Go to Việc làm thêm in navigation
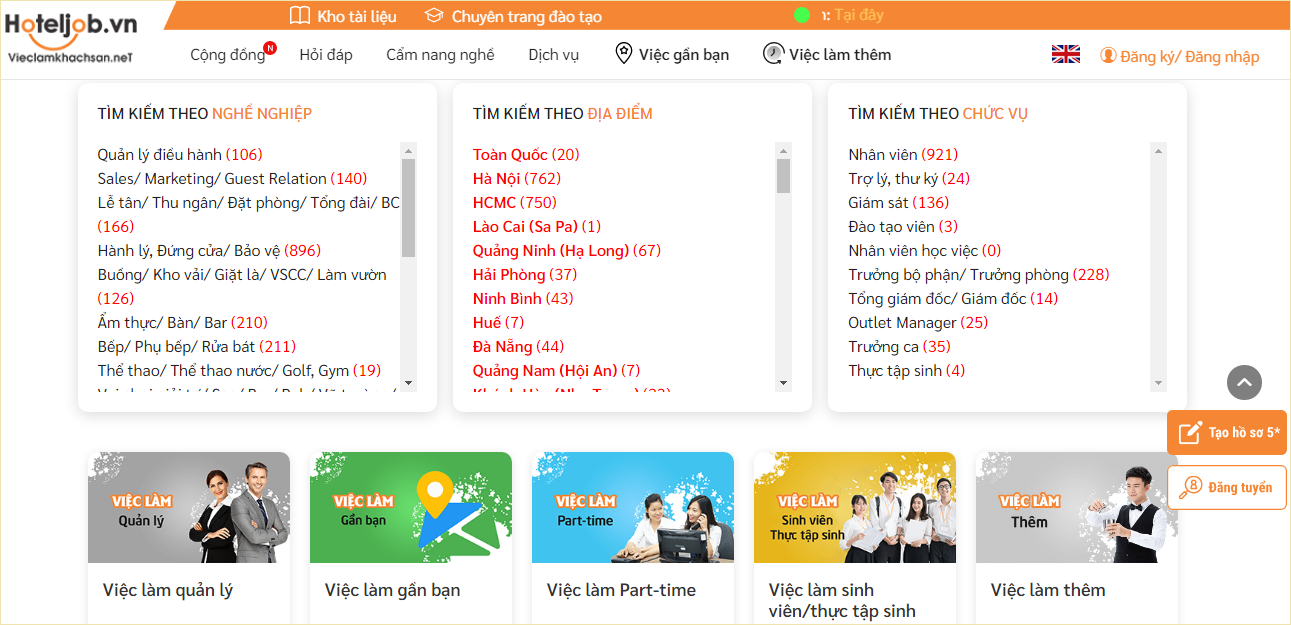1291x625 pixels. tap(840, 55)
